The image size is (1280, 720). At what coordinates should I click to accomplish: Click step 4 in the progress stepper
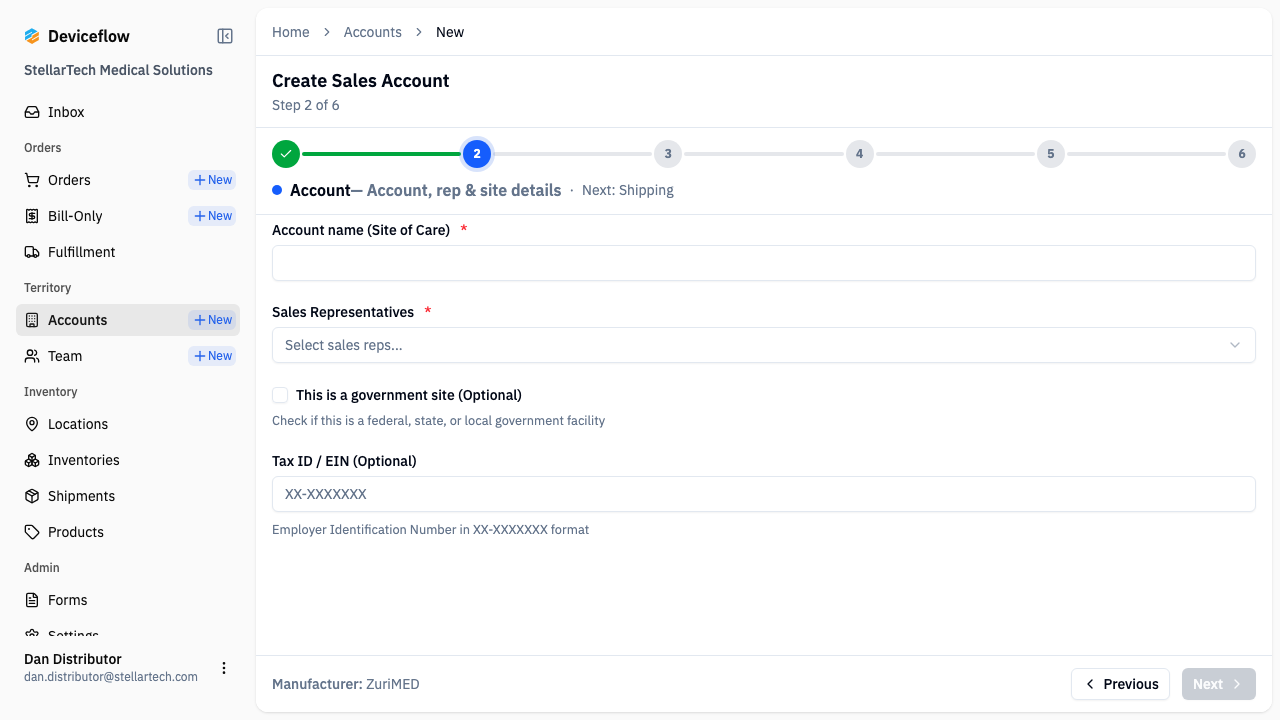point(859,154)
